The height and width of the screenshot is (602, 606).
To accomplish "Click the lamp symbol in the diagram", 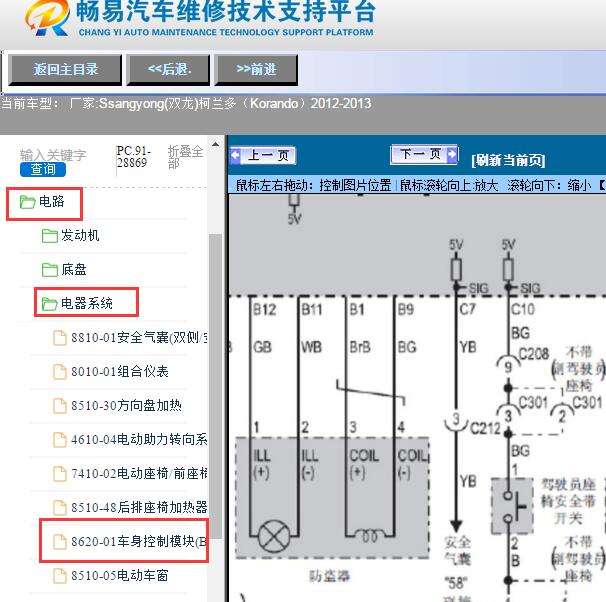I will click(x=274, y=537).
